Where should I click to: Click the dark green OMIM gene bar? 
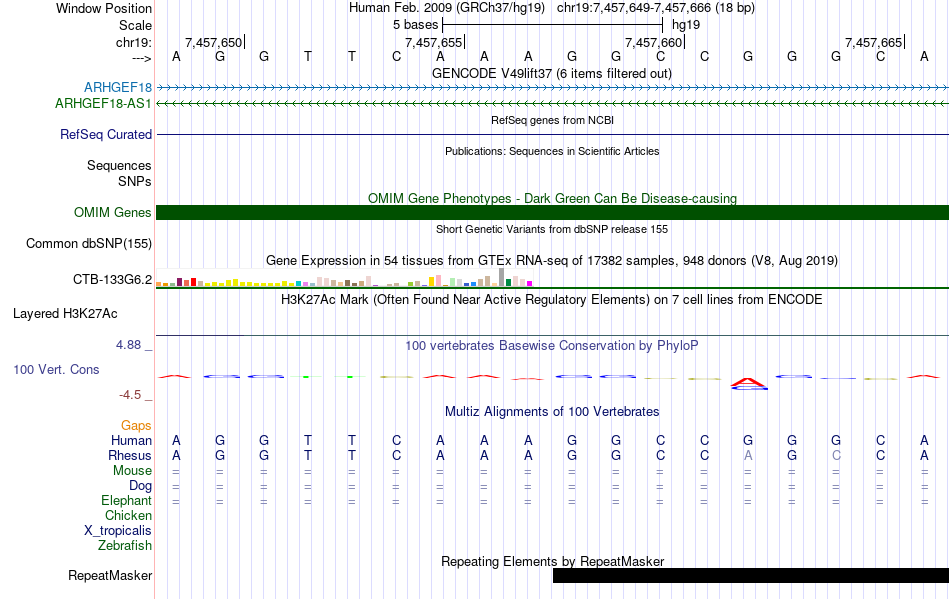point(552,213)
